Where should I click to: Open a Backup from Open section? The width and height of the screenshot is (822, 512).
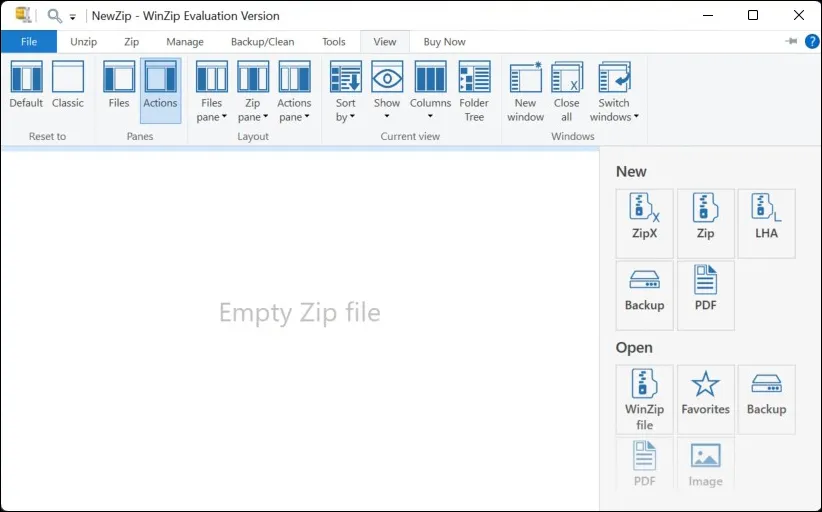(x=766, y=399)
